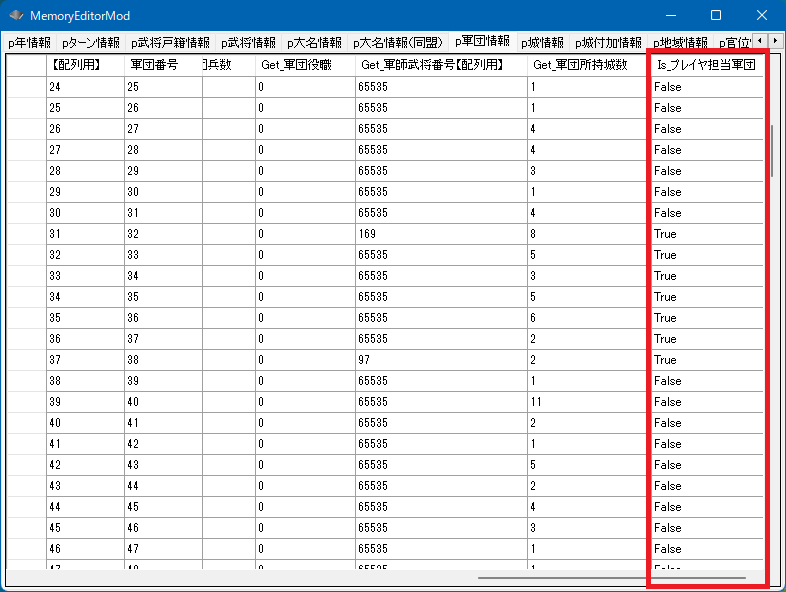The image size is (786, 592).
Task: Click the MemoryEditorMod app icon in title bar
Action: click(16, 16)
